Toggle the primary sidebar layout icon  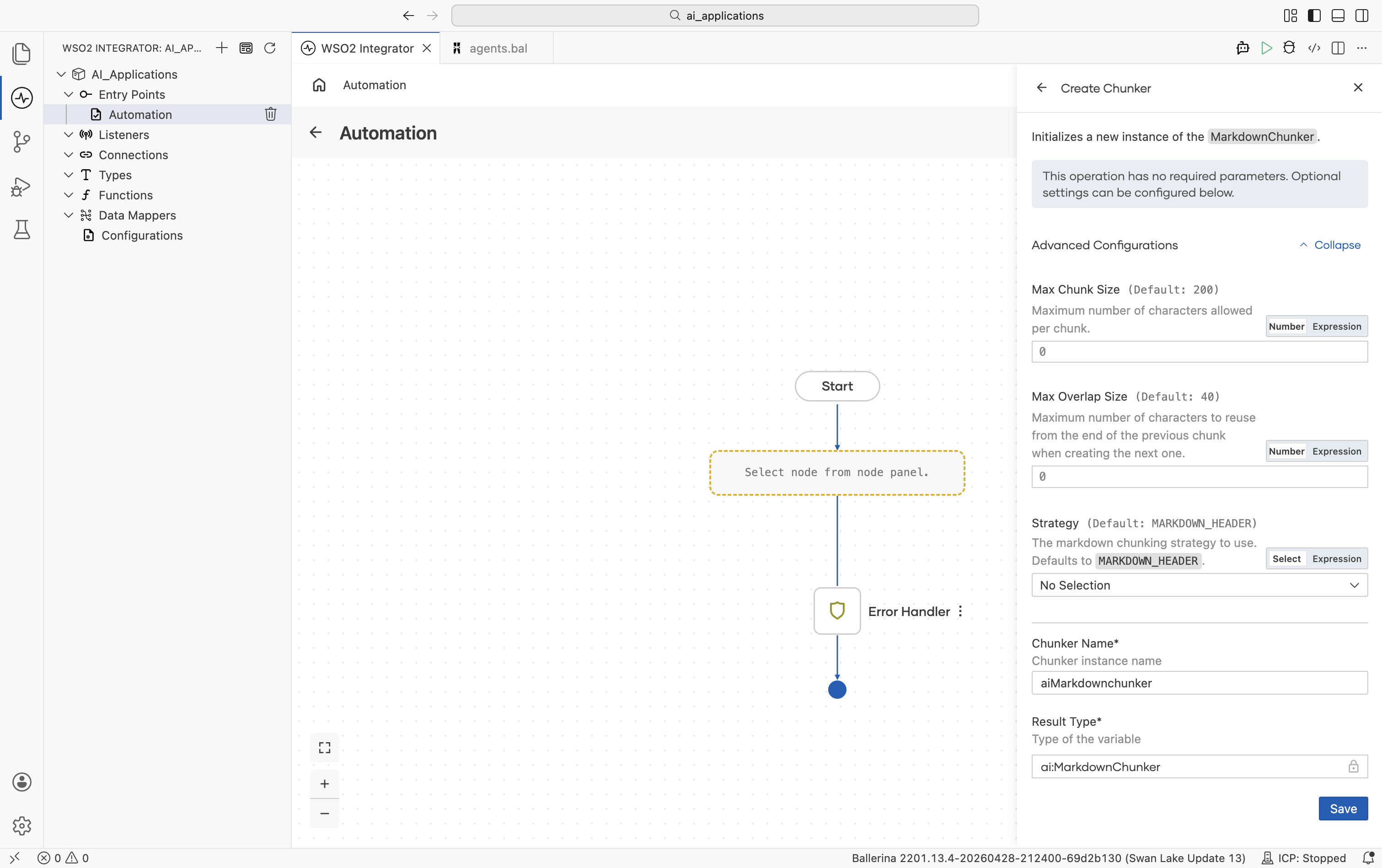pos(1314,16)
